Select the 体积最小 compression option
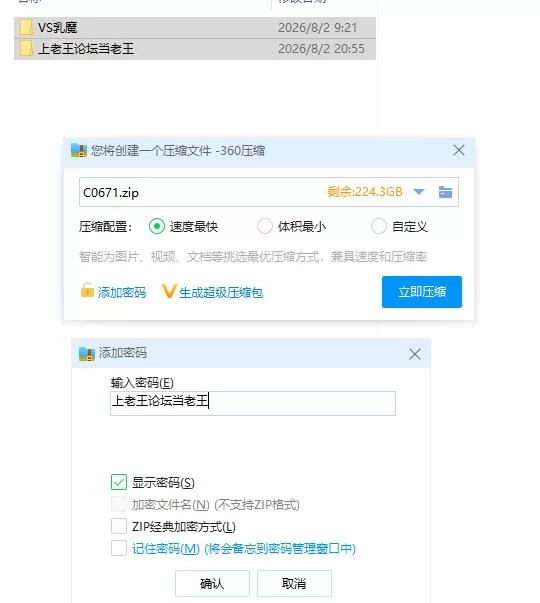 (x=265, y=226)
